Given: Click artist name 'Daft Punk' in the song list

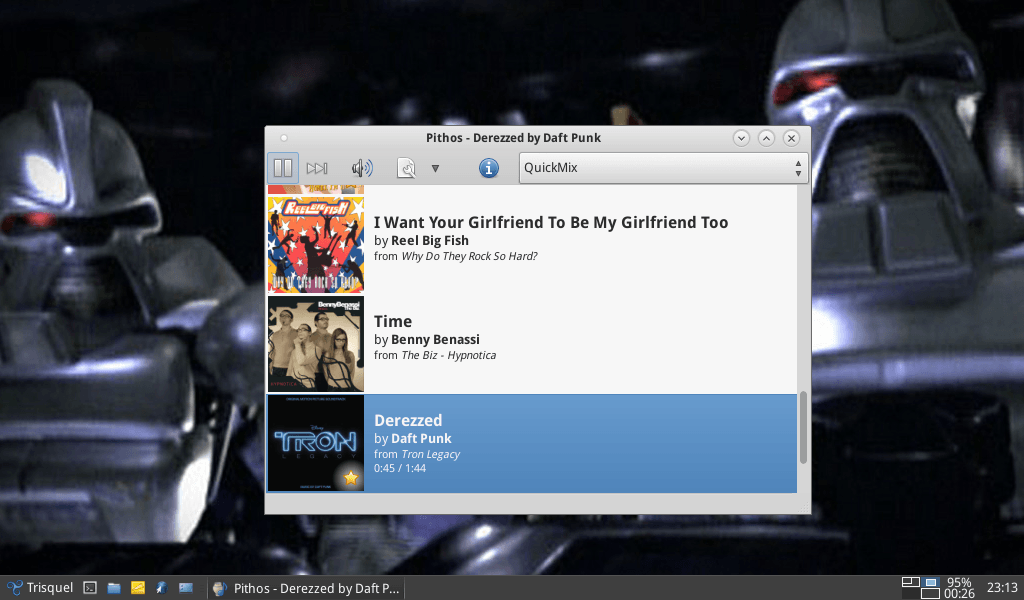Looking at the screenshot, I should (421, 439).
